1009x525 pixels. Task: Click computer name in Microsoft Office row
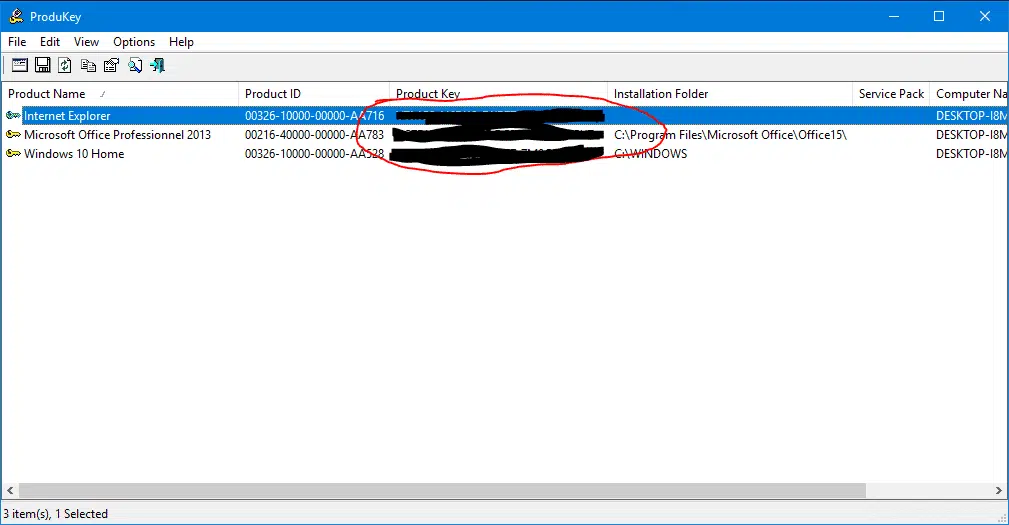(972, 134)
